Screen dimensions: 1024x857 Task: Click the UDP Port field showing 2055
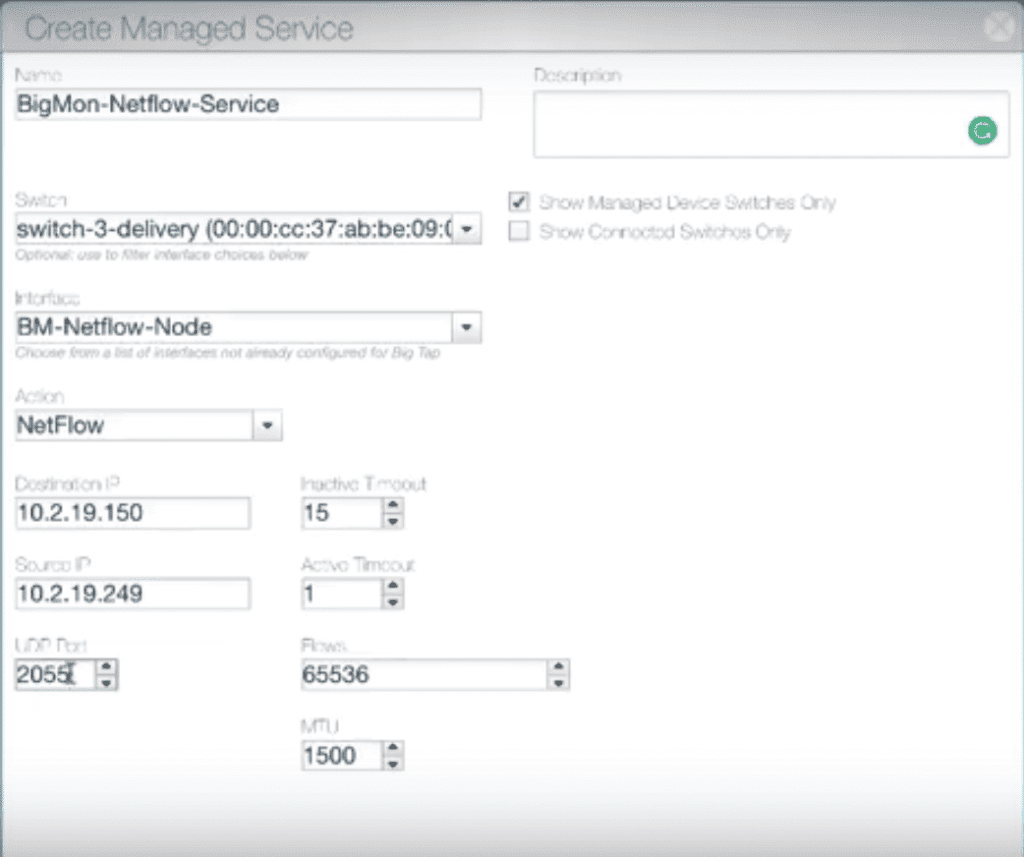coord(56,675)
